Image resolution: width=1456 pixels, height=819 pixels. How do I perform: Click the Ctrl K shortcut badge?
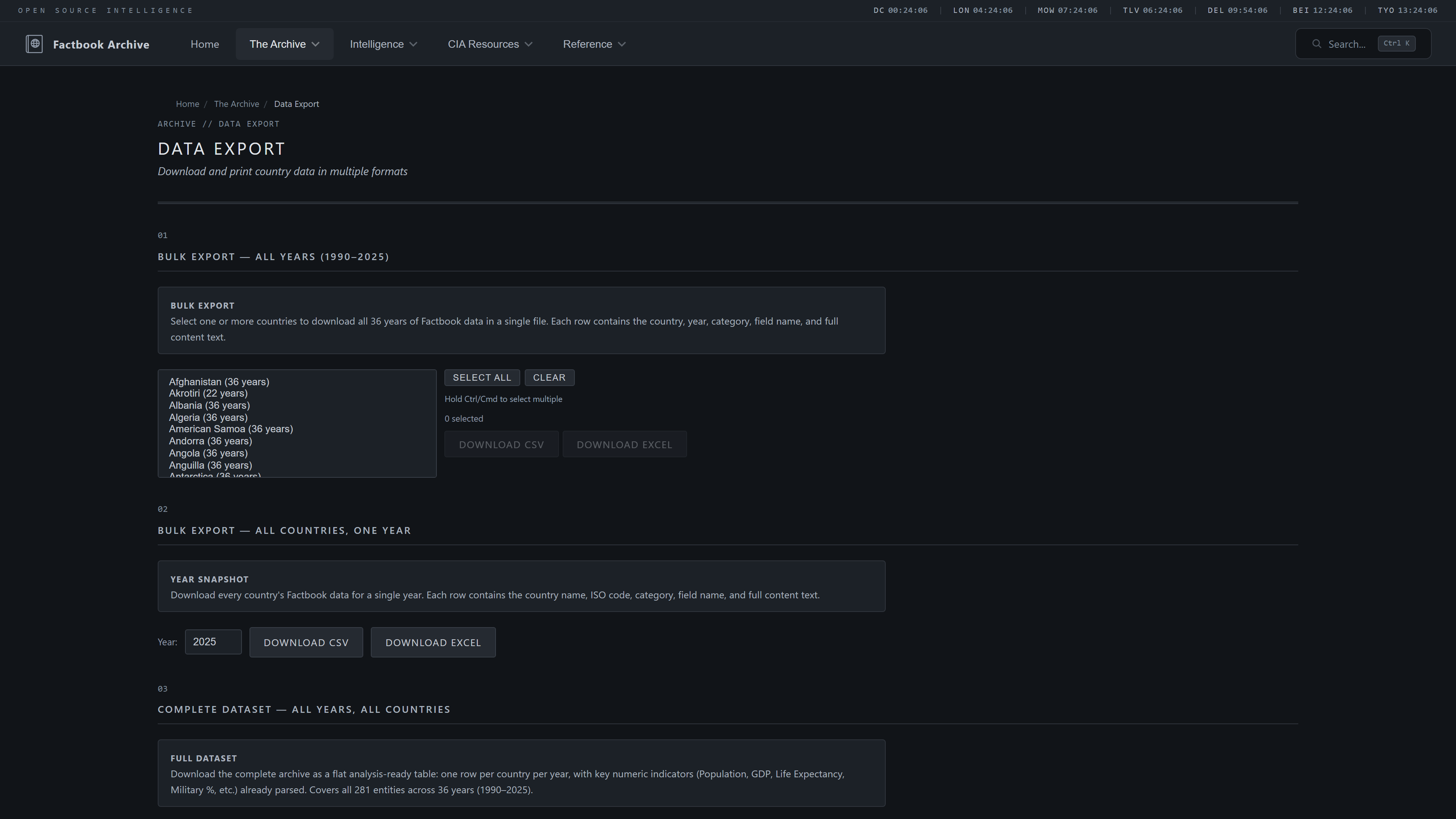click(x=1396, y=44)
